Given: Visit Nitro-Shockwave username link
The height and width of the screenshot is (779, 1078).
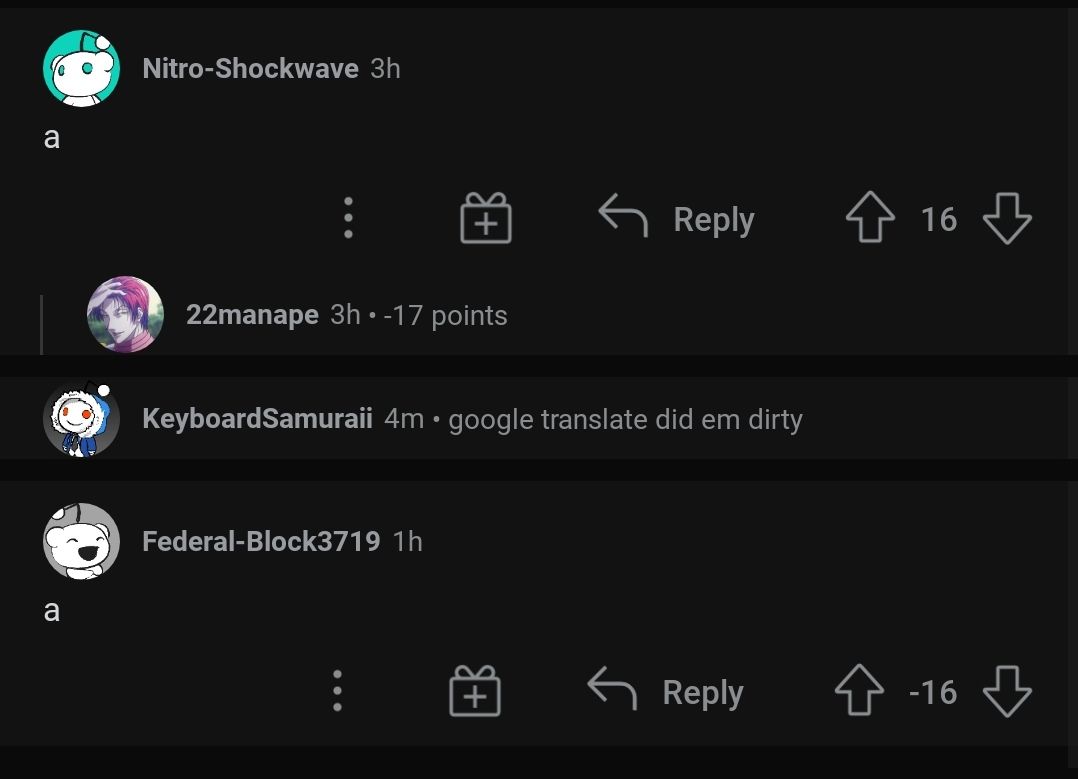Looking at the screenshot, I should pos(250,68).
